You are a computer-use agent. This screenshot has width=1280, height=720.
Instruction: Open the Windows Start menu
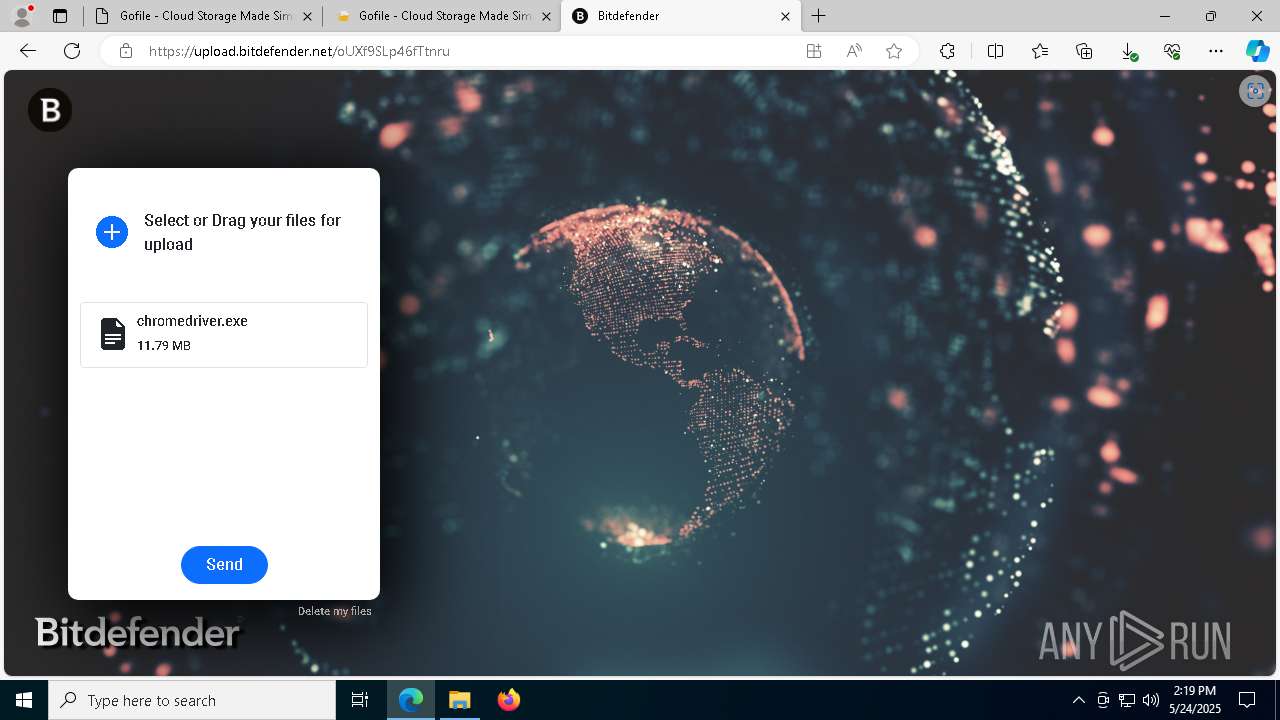(24, 700)
